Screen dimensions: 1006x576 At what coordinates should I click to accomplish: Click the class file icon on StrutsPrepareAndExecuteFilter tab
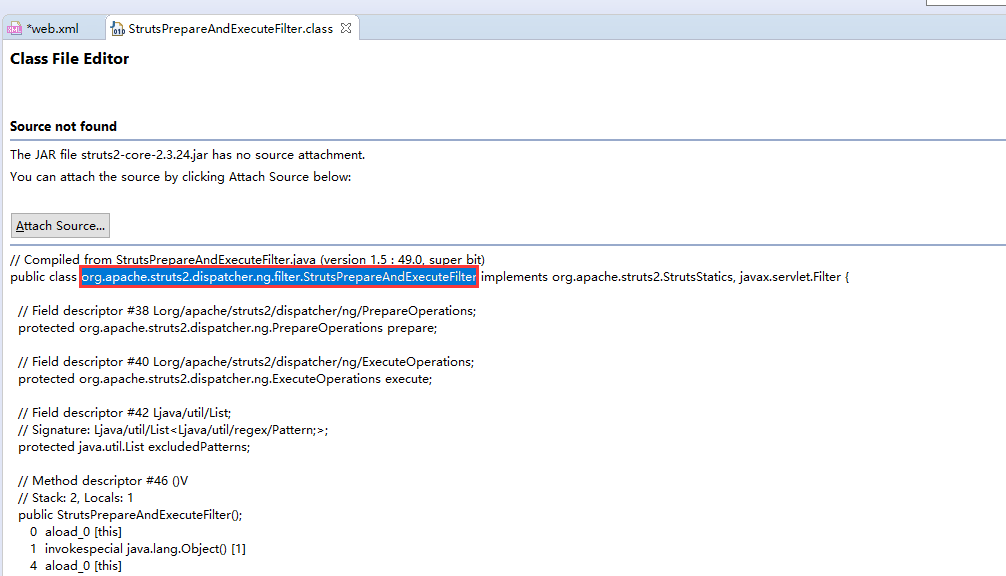coord(117,29)
